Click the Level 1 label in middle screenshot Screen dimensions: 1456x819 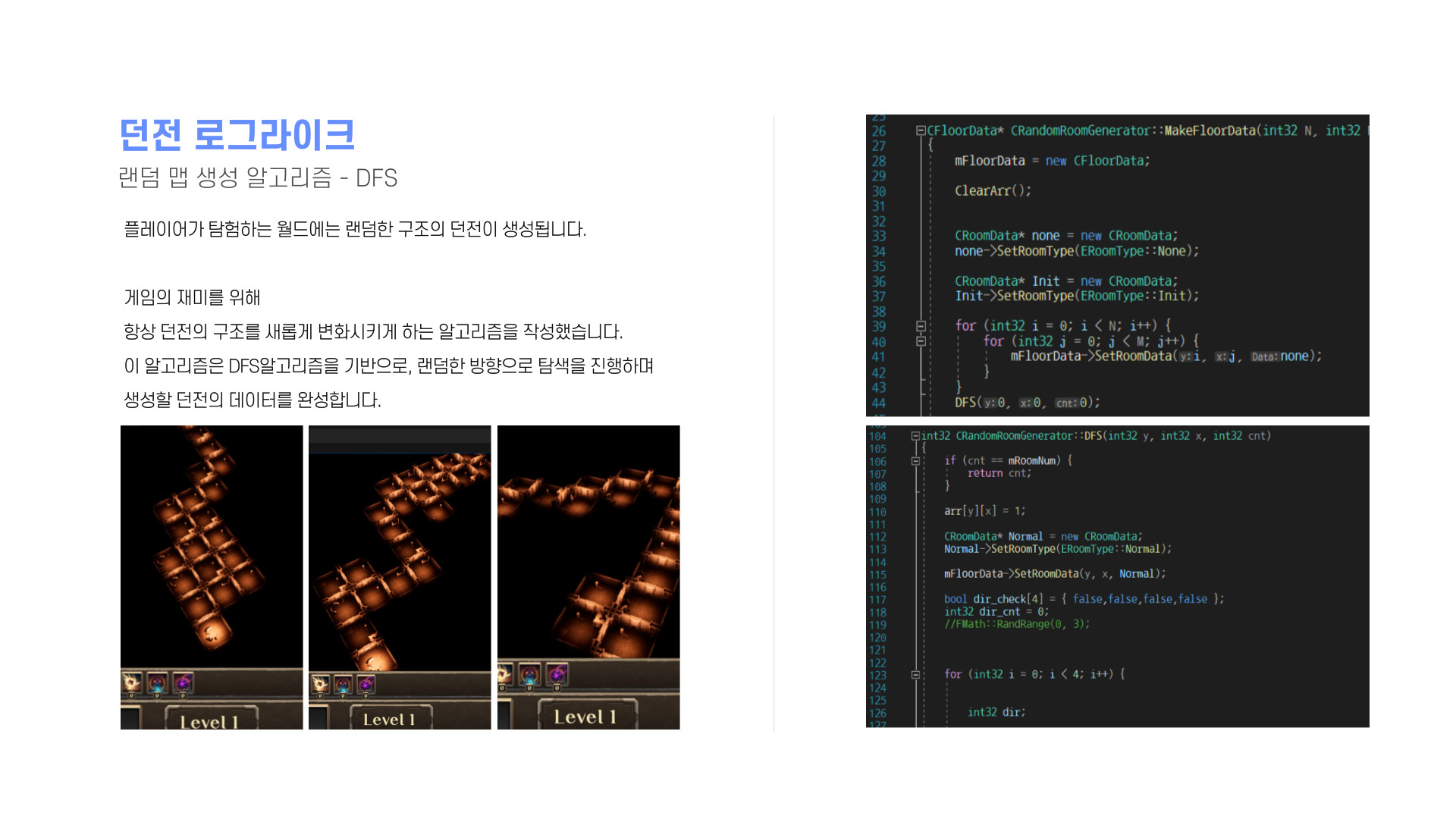tap(389, 719)
